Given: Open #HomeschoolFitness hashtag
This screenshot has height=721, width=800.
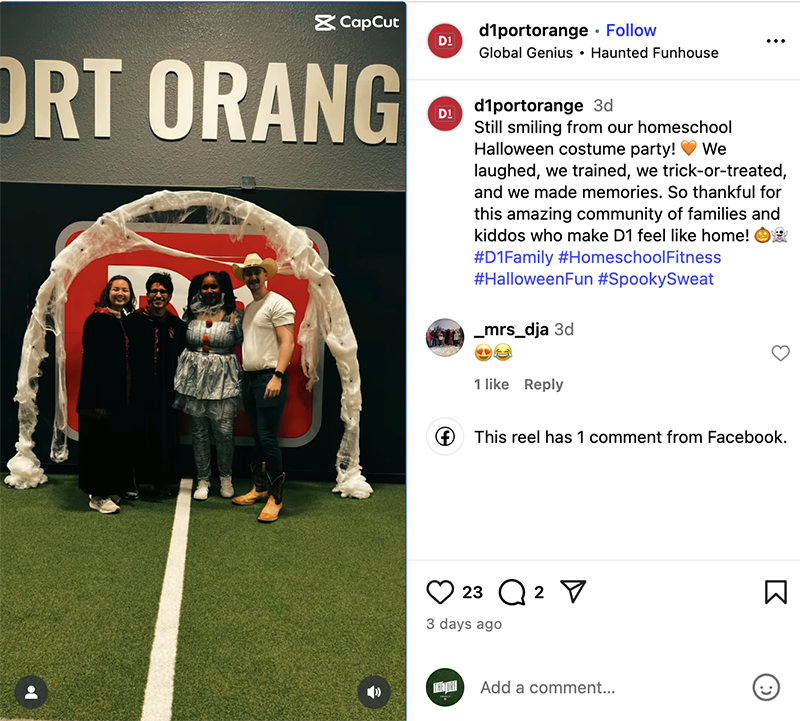Looking at the screenshot, I should pyautogui.click(x=639, y=257).
